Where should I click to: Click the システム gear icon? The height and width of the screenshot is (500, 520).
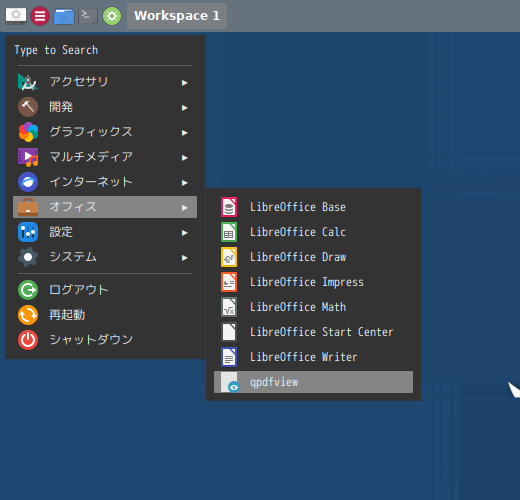(28, 257)
